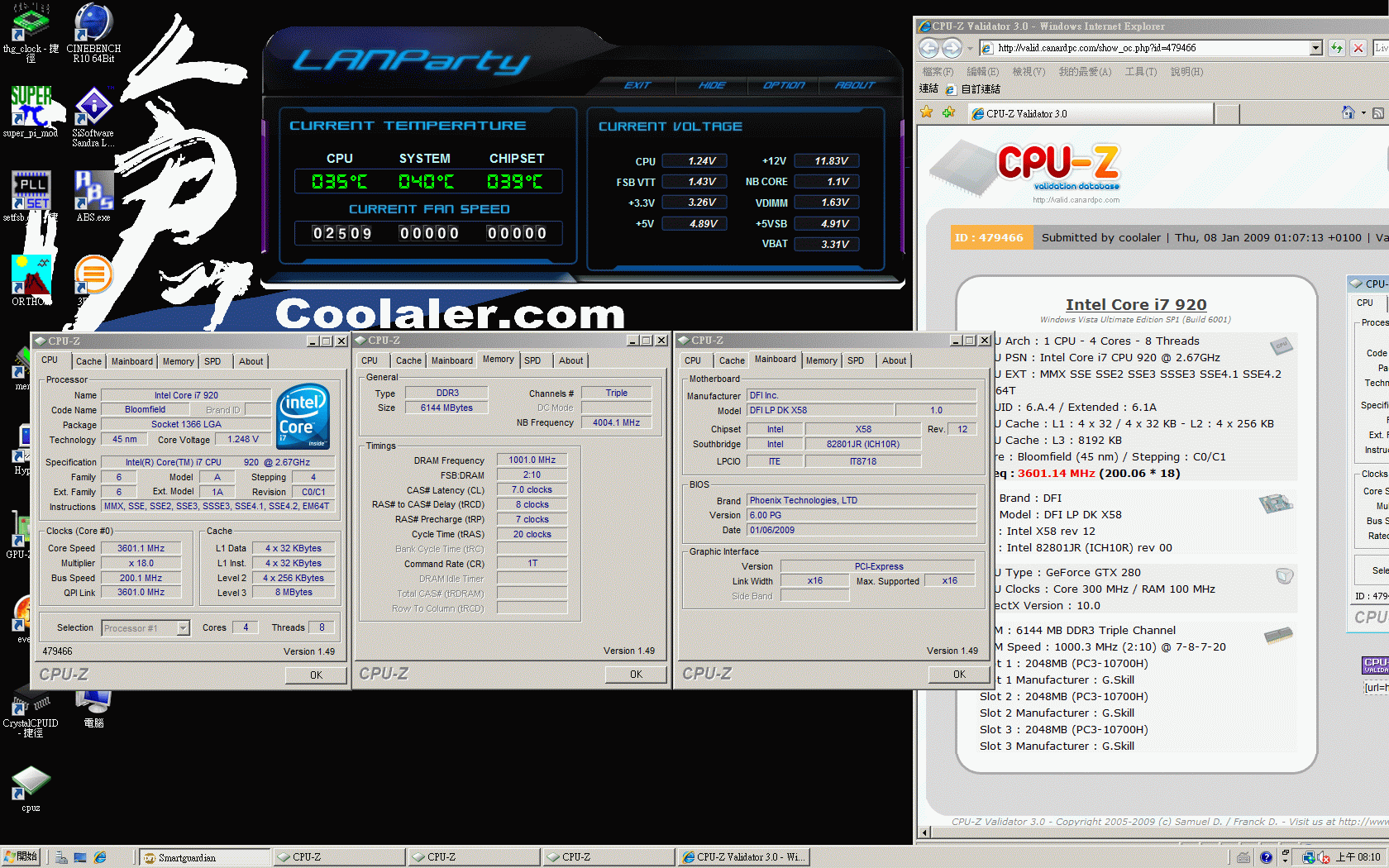This screenshot has width=1389, height=868.
Task: Click EXIT in LANParty panel
Action: [637, 85]
